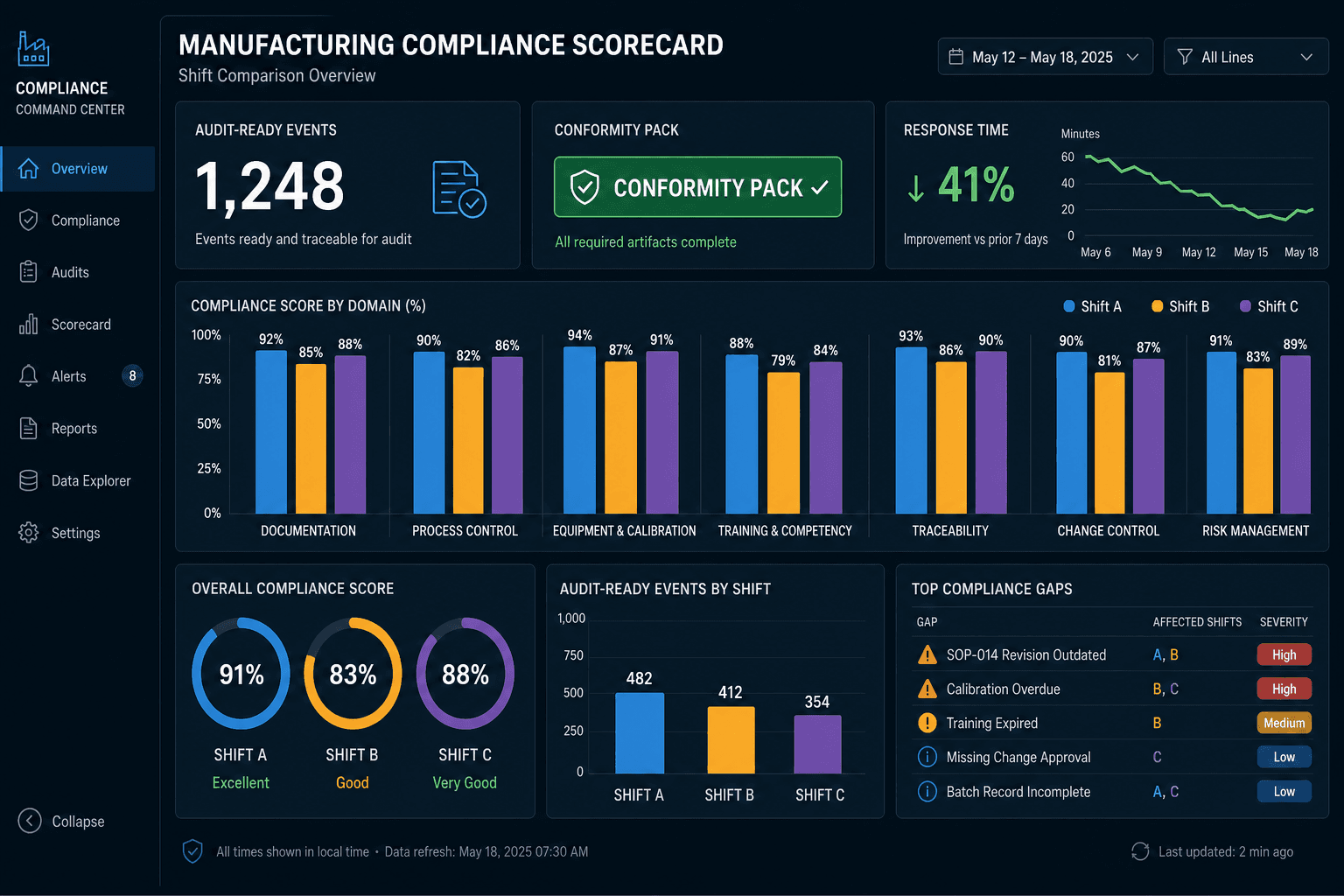Click the footer shield check icon

point(192,851)
